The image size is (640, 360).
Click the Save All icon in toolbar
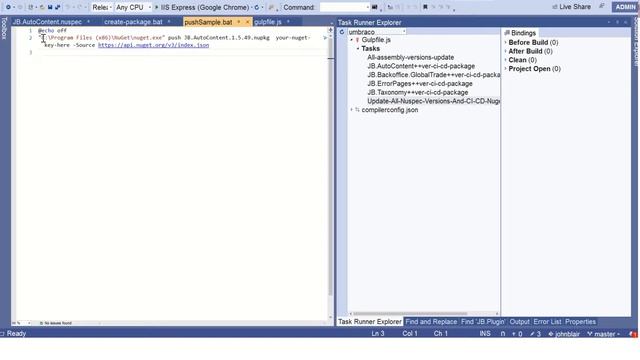58,7
